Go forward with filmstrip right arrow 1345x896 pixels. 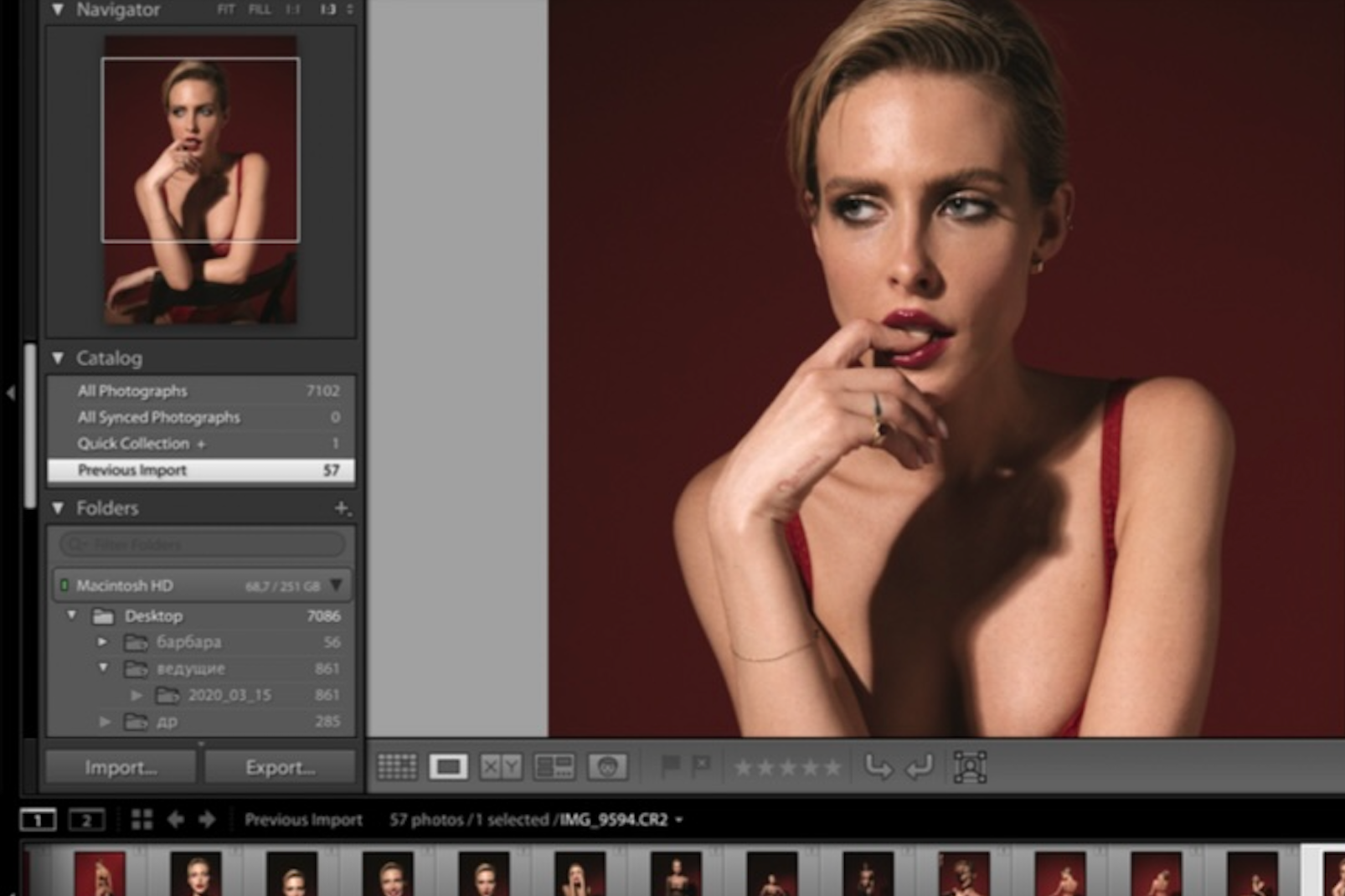207,819
